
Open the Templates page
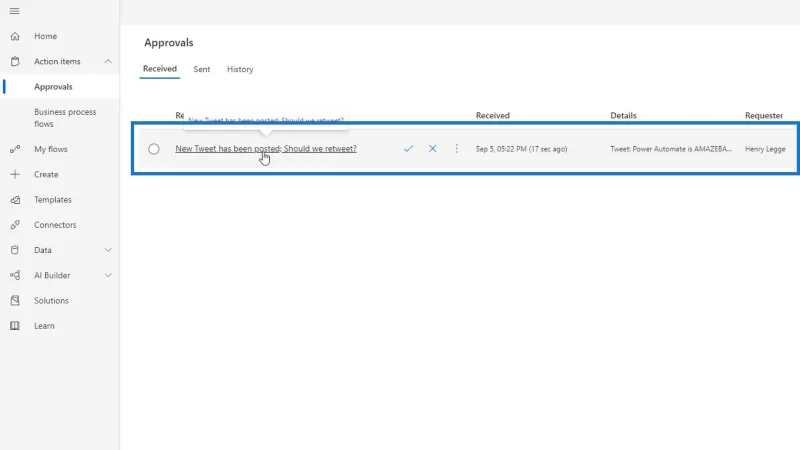tap(53, 199)
